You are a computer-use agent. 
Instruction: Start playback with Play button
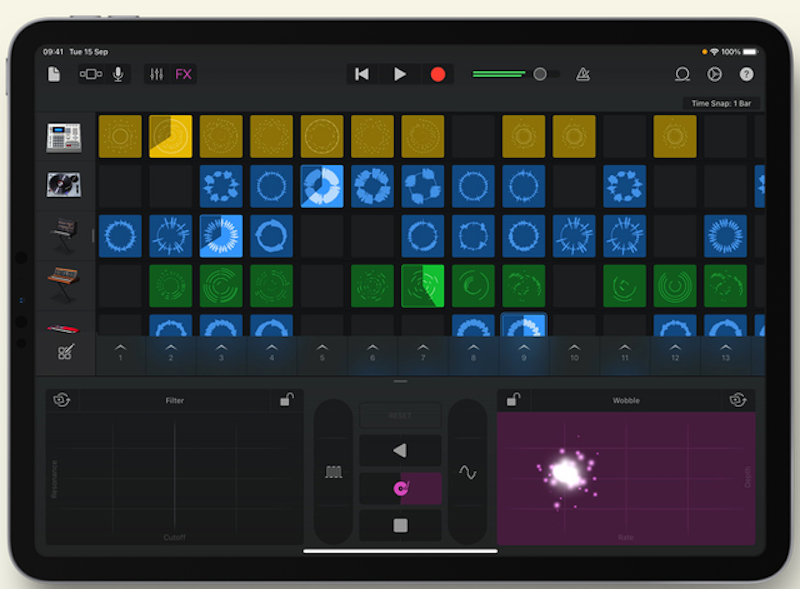click(400, 75)
